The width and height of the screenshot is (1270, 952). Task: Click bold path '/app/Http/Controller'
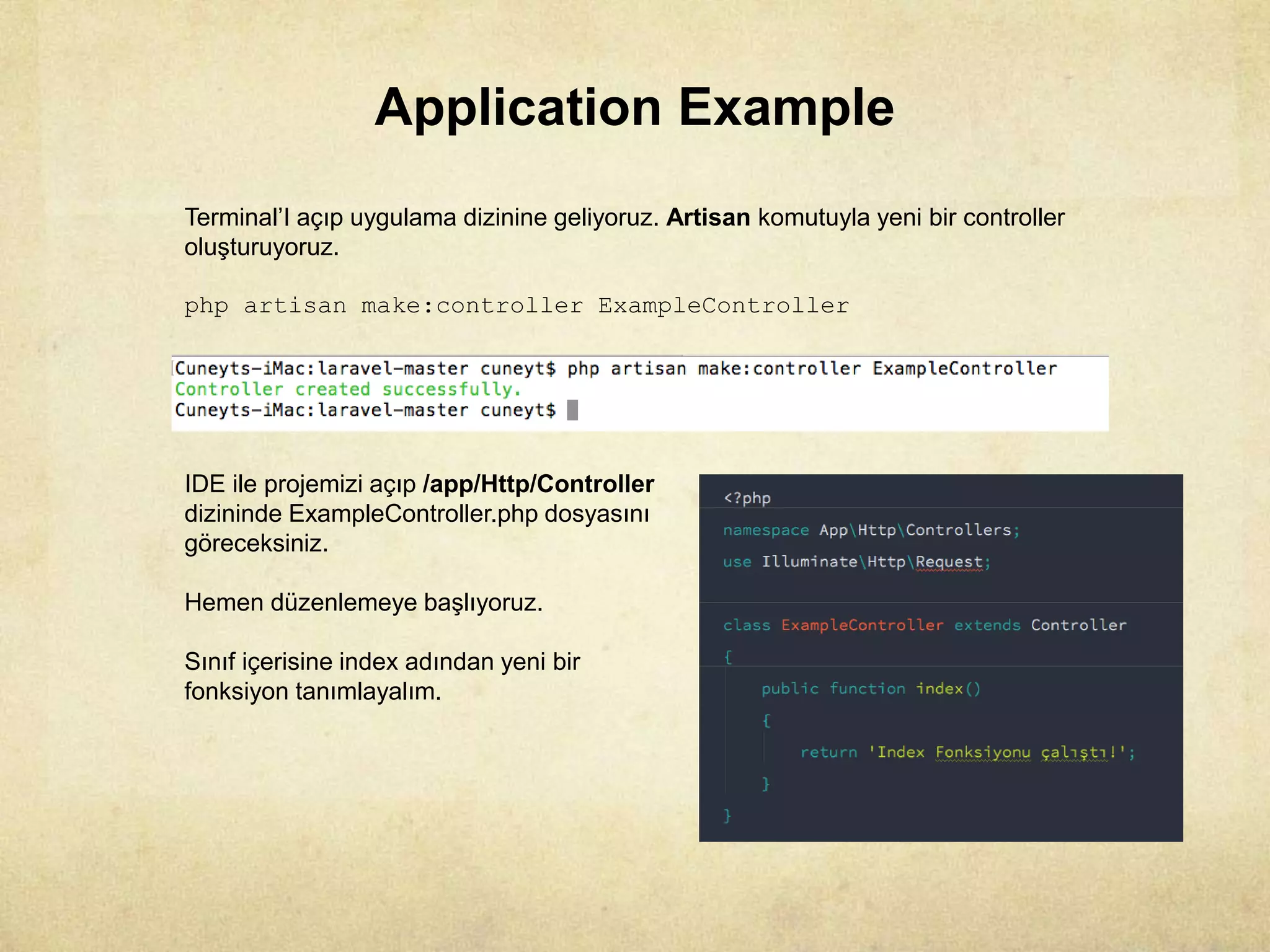click(538, 484)
